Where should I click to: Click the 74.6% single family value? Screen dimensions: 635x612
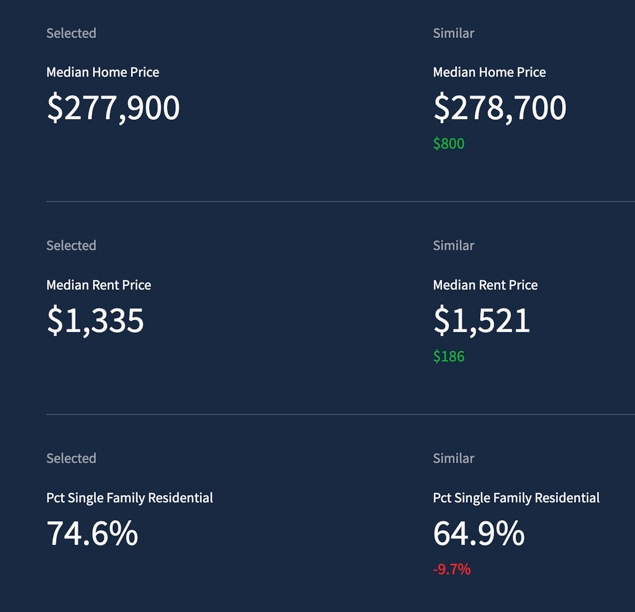[92, 534]
